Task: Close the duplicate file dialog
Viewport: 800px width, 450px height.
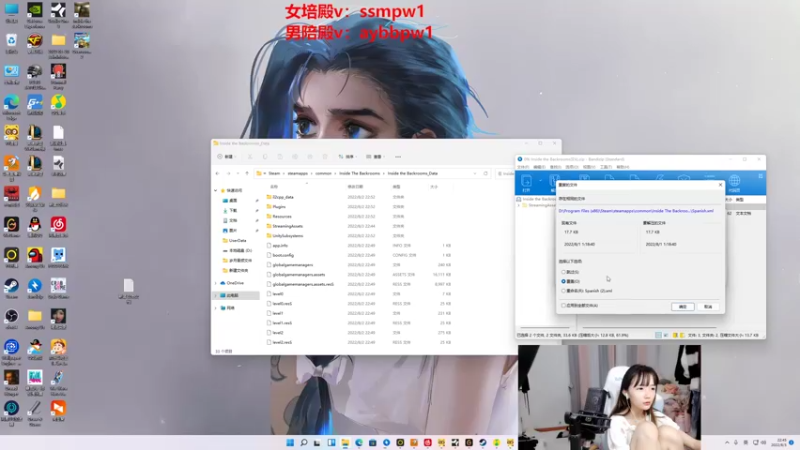Action: tap(720, 185)
